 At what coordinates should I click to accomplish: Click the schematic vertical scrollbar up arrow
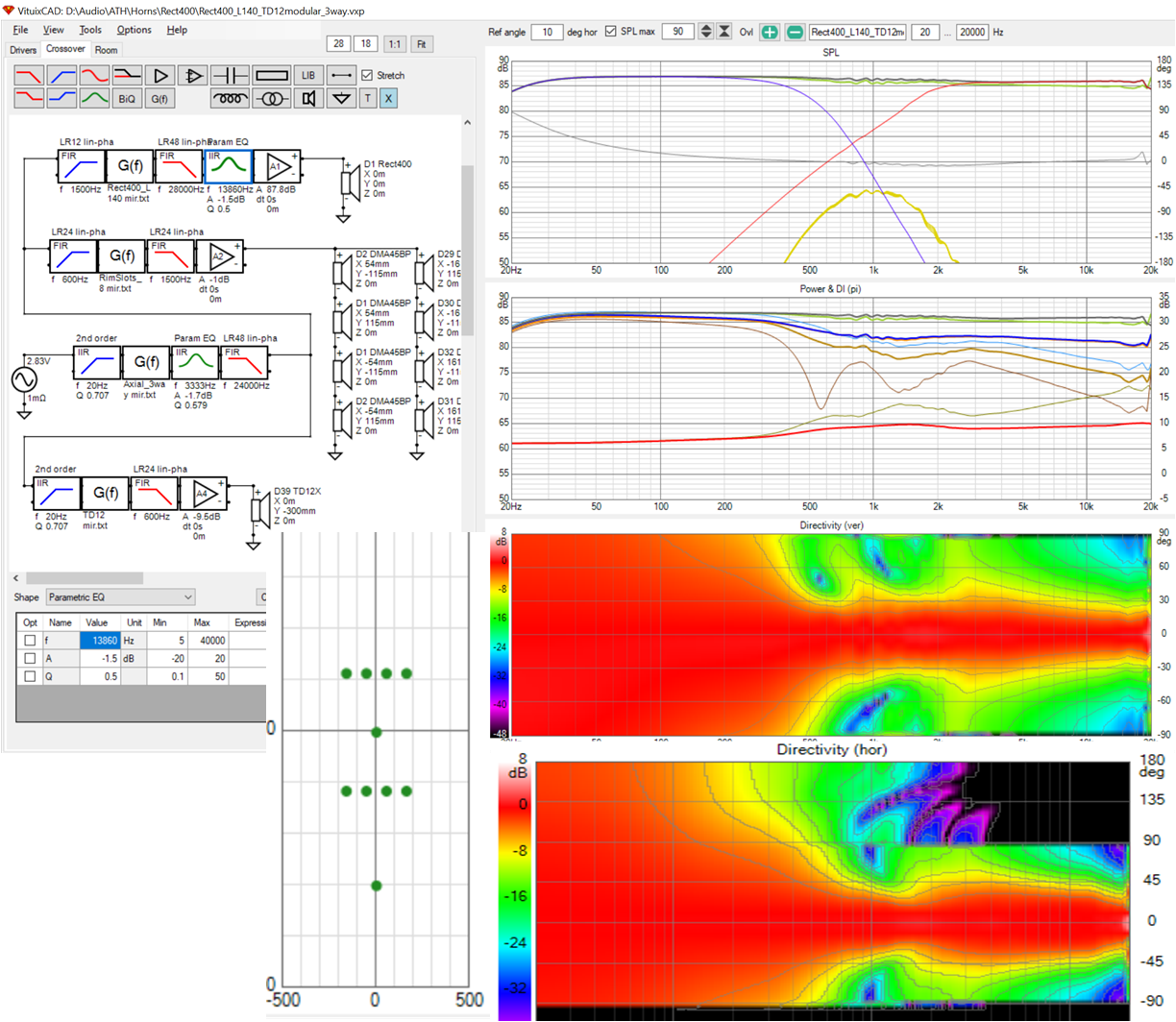pyautogui.click(x=467, y=123)
